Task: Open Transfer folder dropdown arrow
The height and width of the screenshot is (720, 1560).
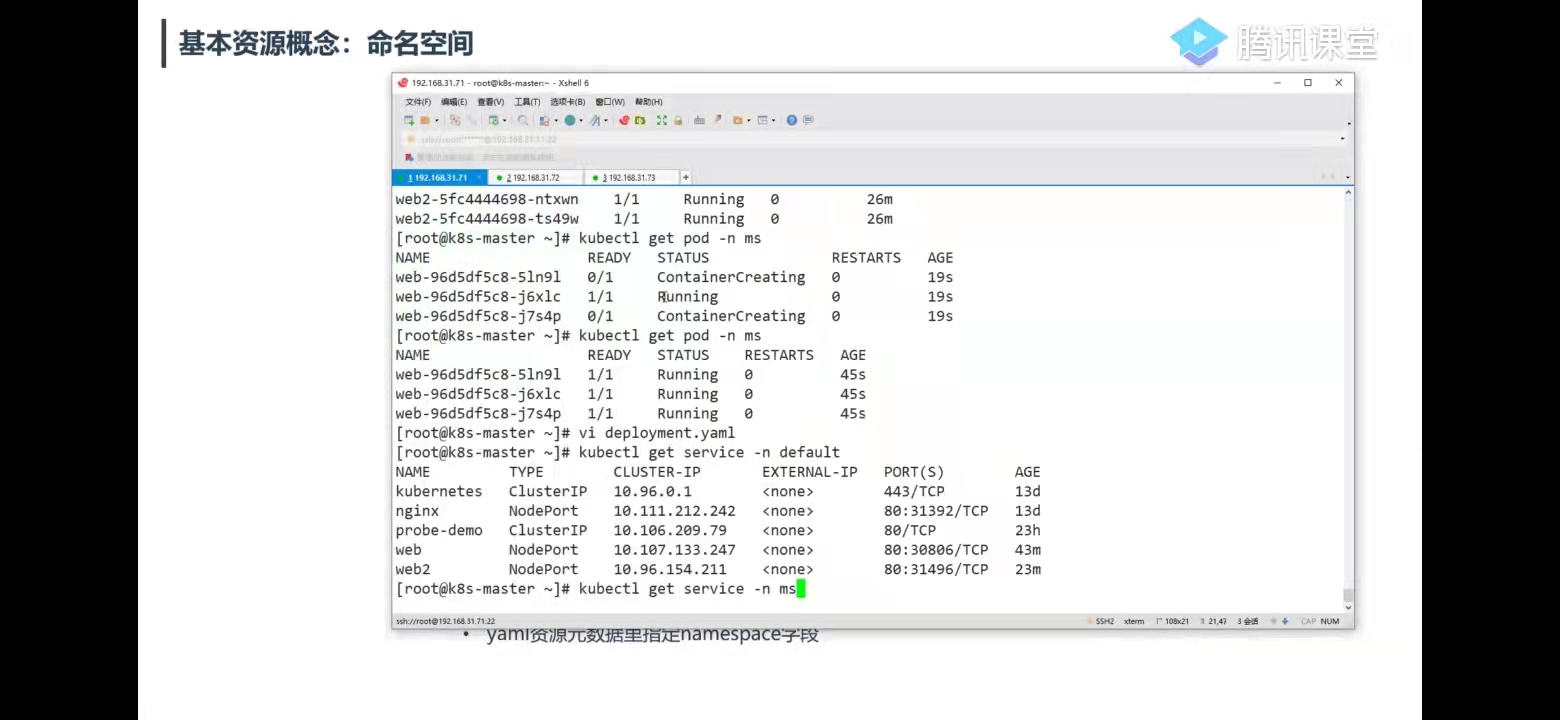Action: coord(749,120)
